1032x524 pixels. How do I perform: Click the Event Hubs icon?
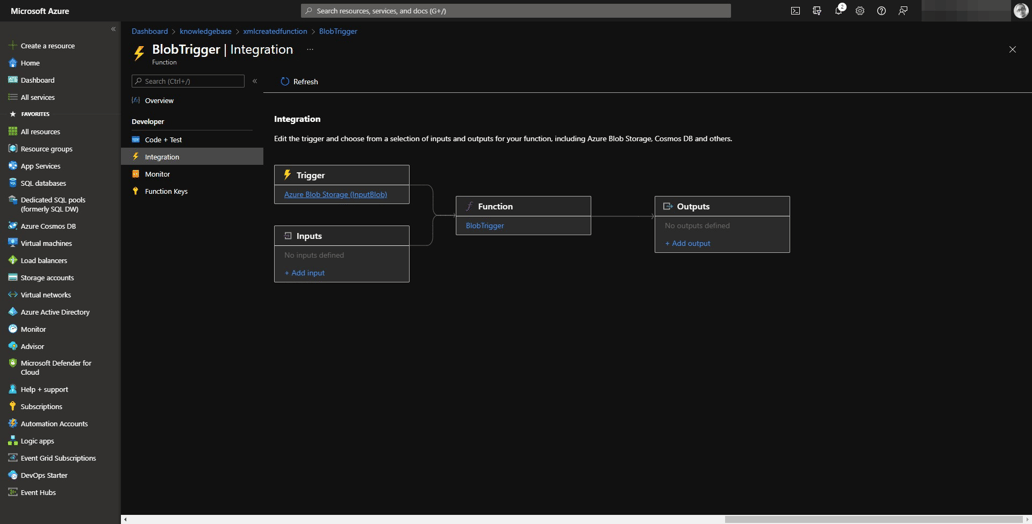coord(13,492)
